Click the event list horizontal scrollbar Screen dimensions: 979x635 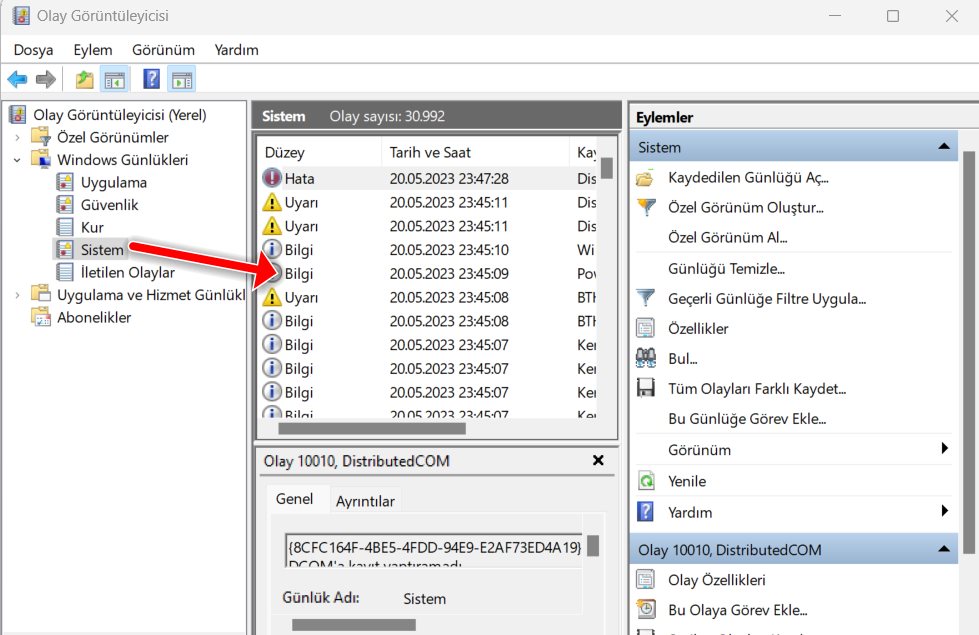point(372,429)
